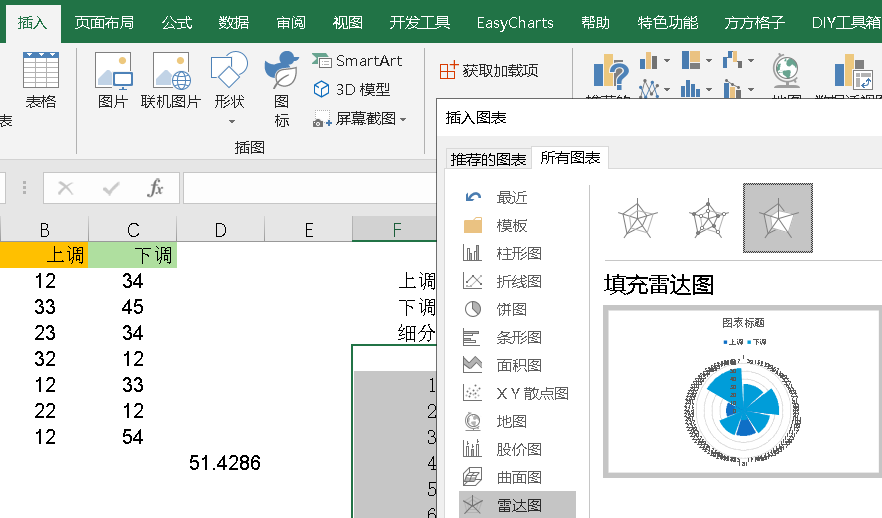Choose 柱形图 column chart category
The width and height of the screenshot is (882, 518).
click(x=518, y=254)
